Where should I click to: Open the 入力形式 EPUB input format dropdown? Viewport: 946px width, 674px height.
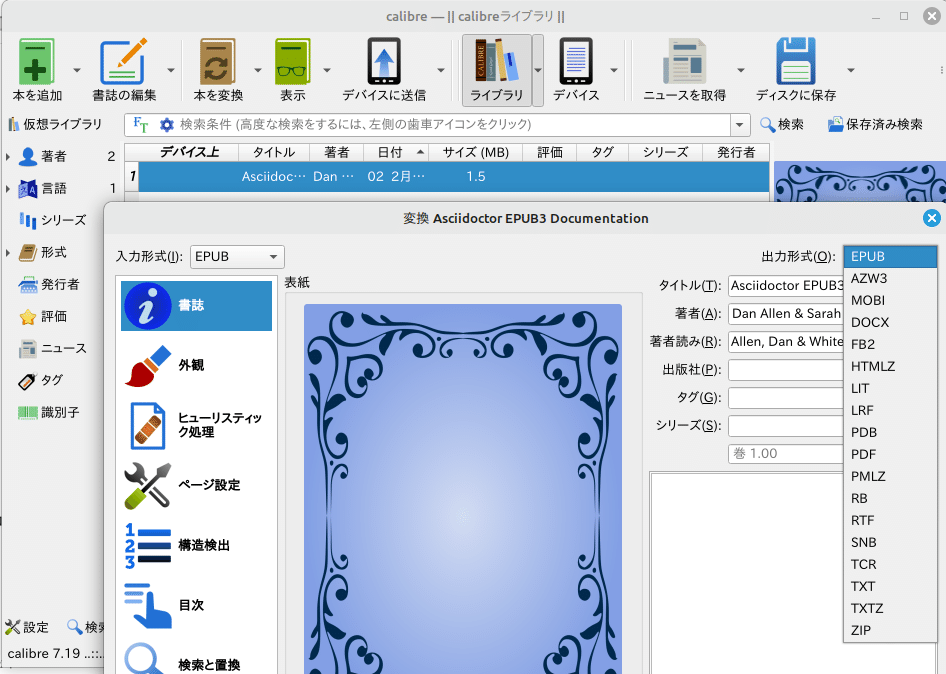point(236,256)
